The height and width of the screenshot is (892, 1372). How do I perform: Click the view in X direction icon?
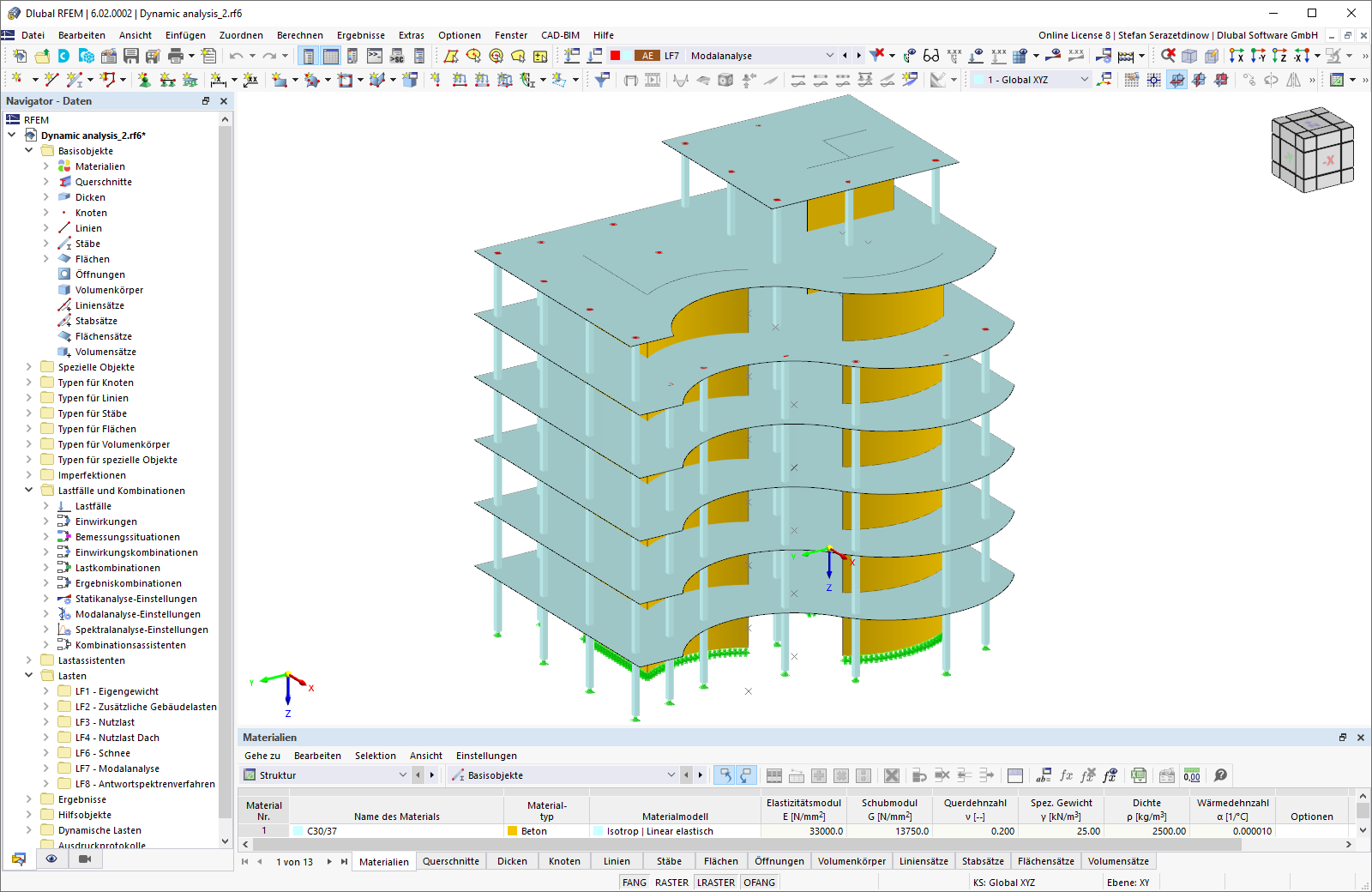[x=1236, y=56]
